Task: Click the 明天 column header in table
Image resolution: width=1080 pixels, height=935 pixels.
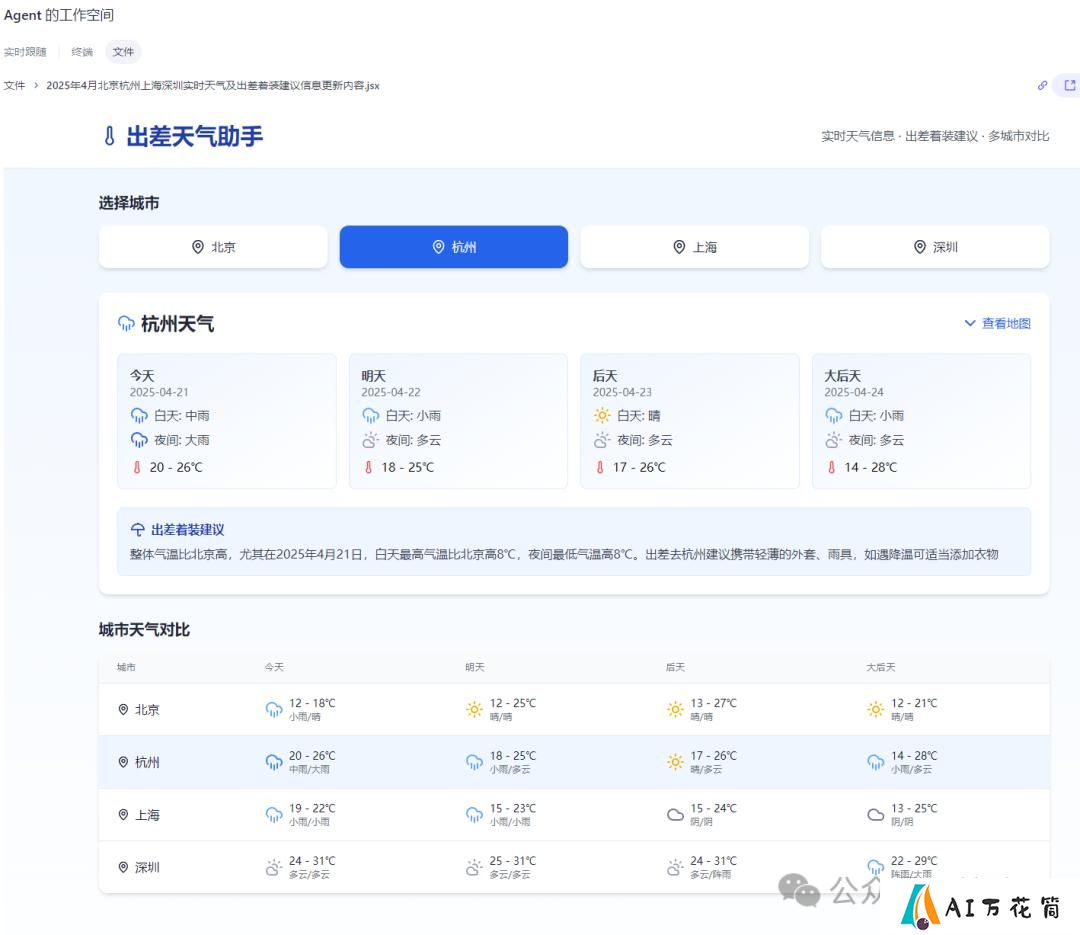Action: (x=475, y=667)
